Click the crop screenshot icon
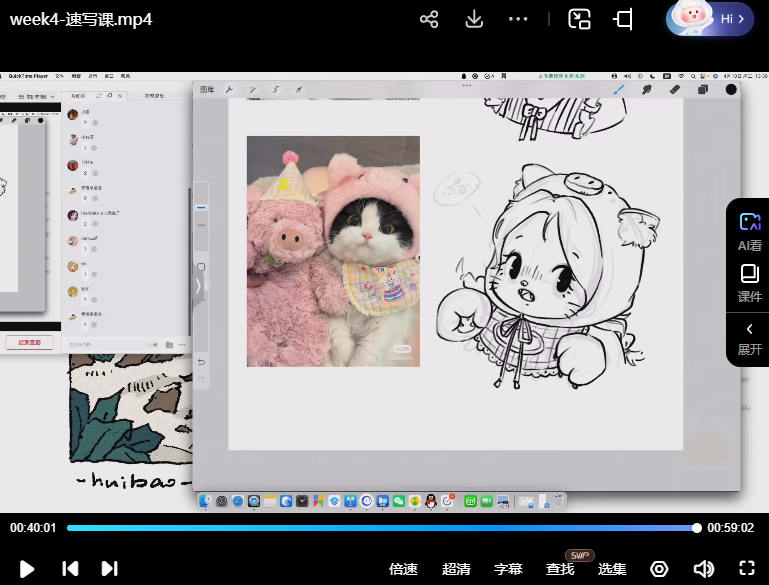769x585 pixels. [x=624, y=19]
